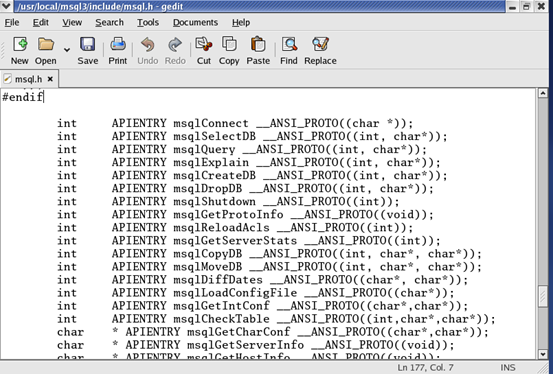
Task: Minimize the gedit window
Action: click(x=512, y=7)
